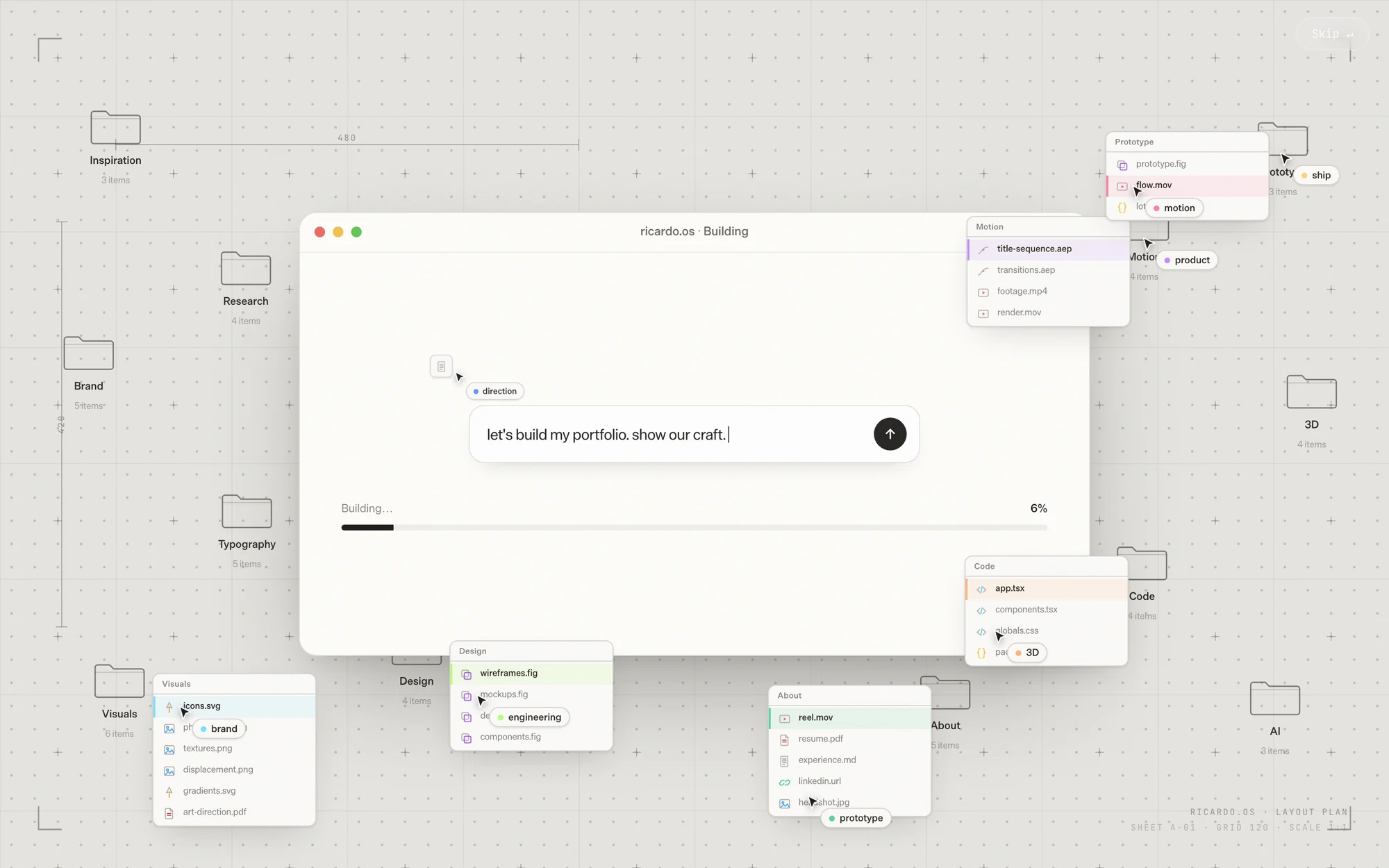
Task: Click the yellow minimize window dot
Action: pyautogui.click(x=338, y=232)
